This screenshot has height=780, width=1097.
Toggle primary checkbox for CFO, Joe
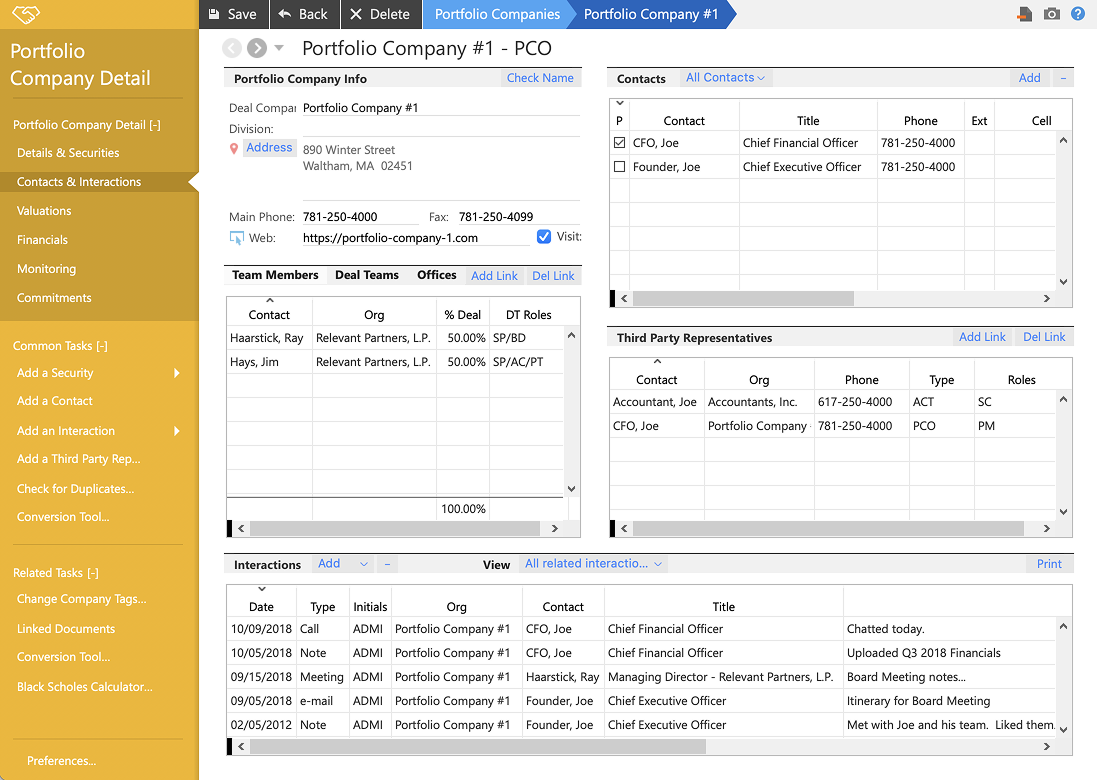point(619,143)
